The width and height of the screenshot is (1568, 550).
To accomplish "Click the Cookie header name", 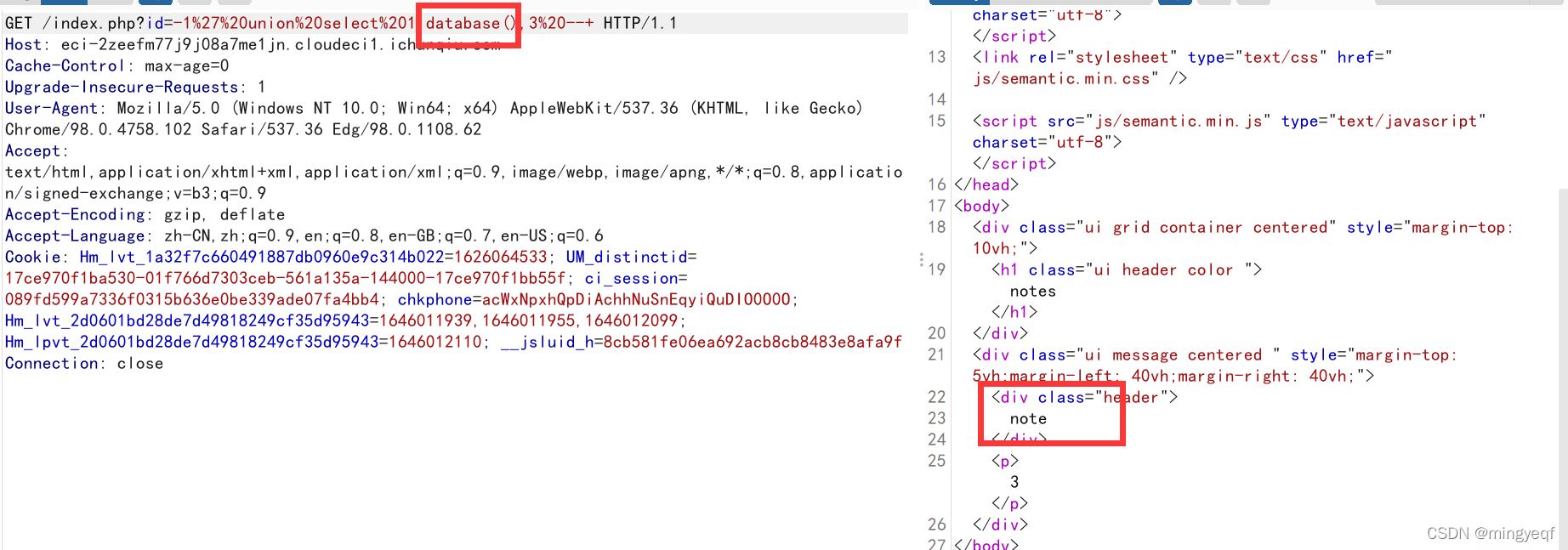I will [33, 257].
